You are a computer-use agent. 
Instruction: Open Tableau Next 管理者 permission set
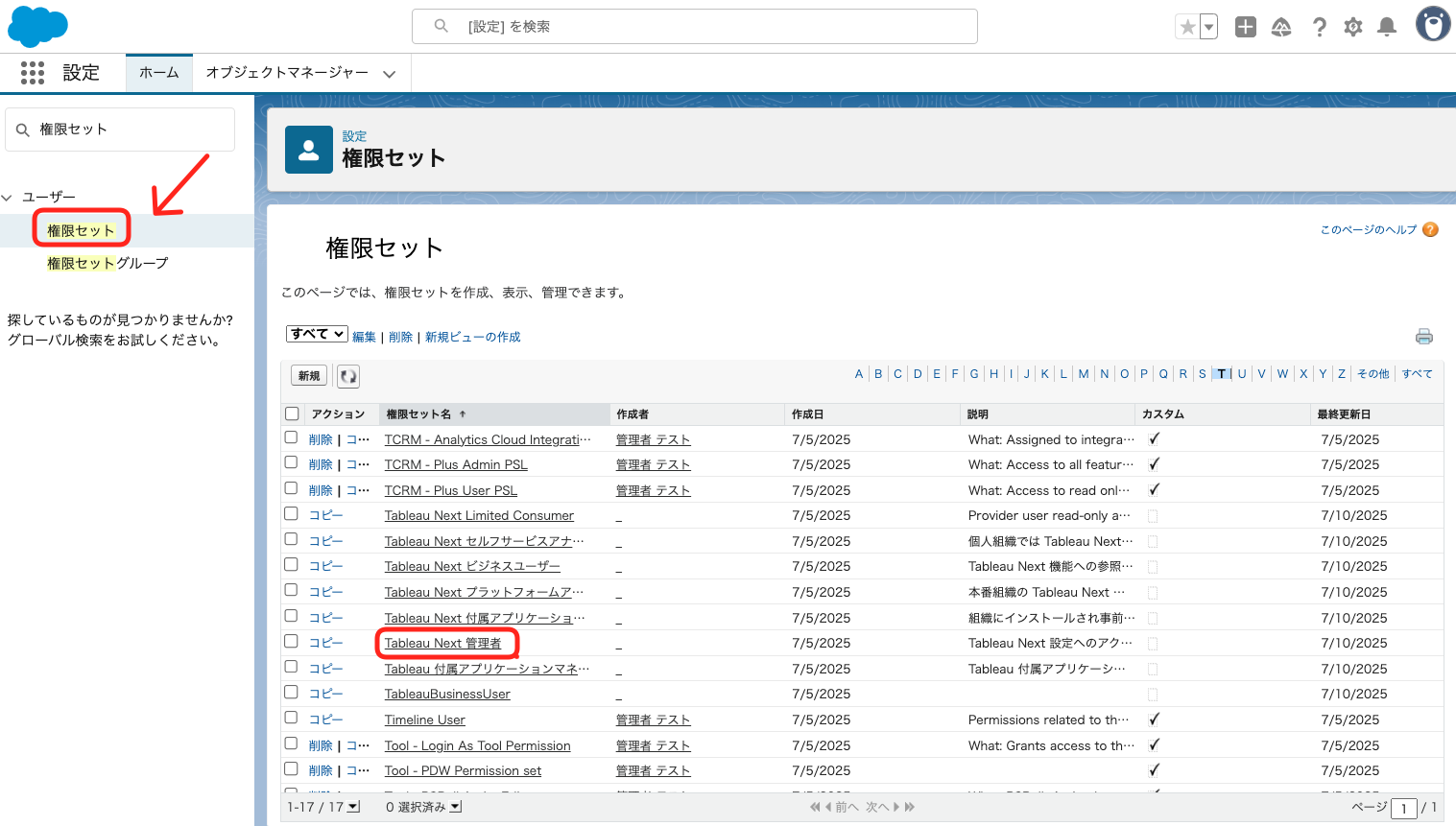tap(443, 643)
